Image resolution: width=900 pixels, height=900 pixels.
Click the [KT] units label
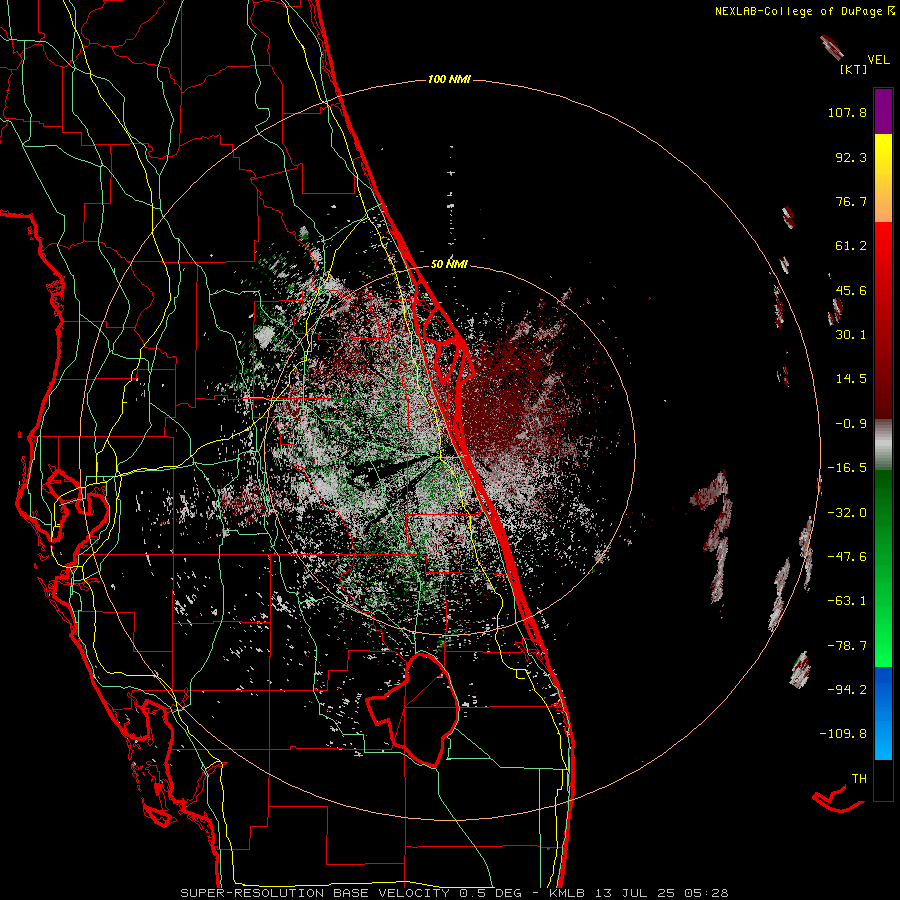854,69
